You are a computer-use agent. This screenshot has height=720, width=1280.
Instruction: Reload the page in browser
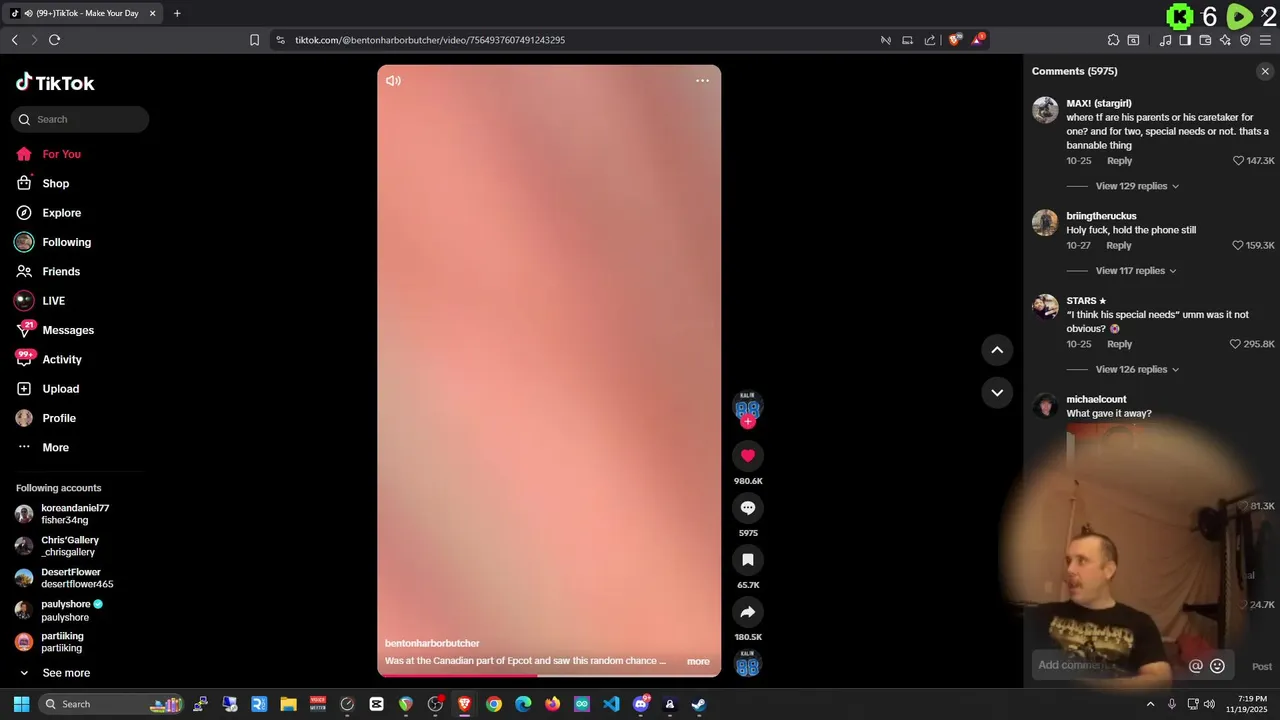point(54,40)
